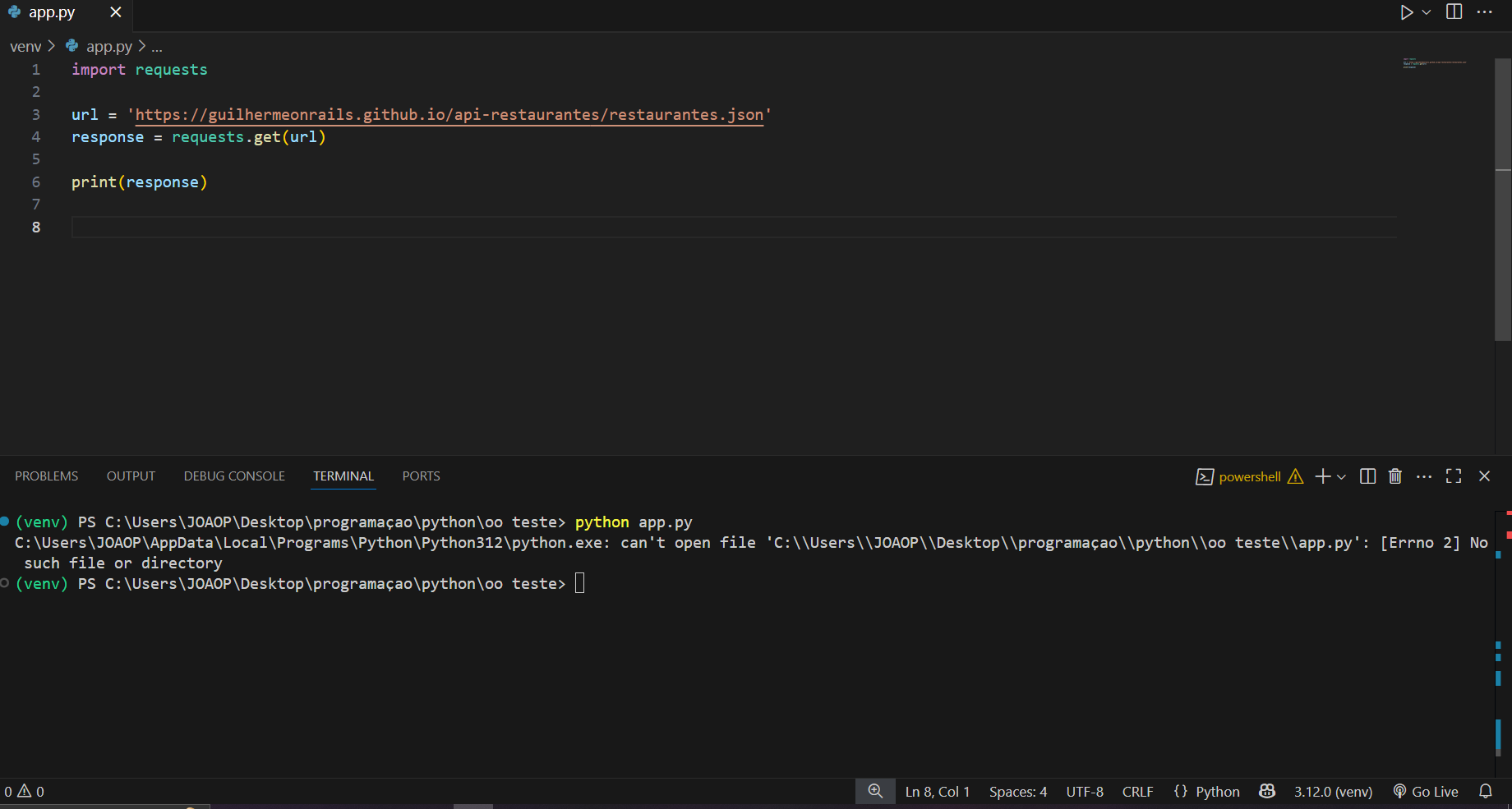Change indentation via Spaces: 4
The height and width of the screenshot is (809, 1512).
[1018, 792]
